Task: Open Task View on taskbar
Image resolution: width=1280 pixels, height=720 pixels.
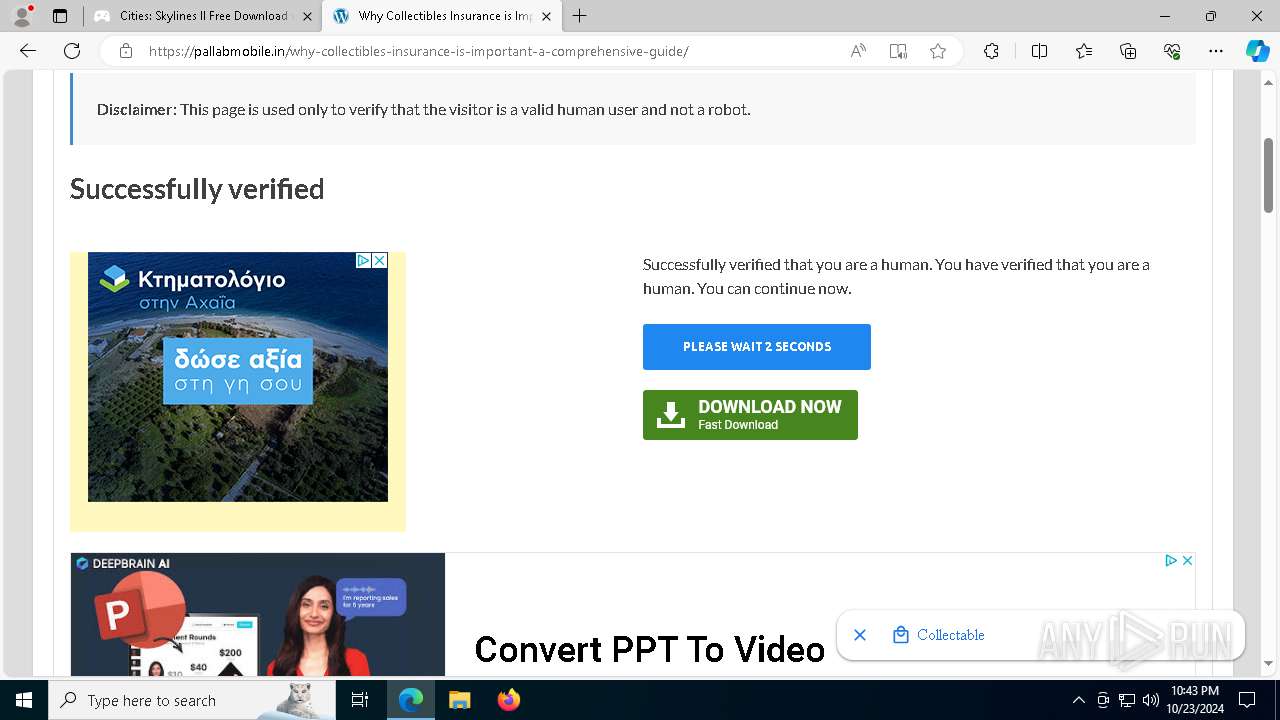Action: [x=360, y=700]
